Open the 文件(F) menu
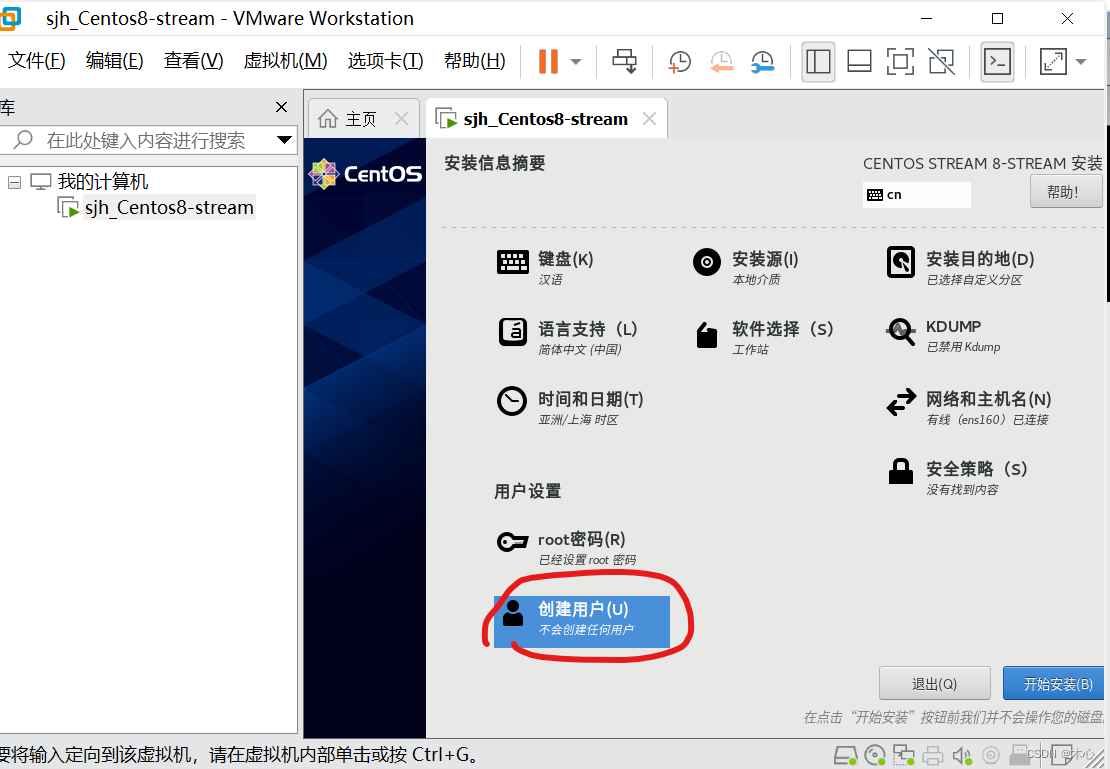 pos(36,61)
